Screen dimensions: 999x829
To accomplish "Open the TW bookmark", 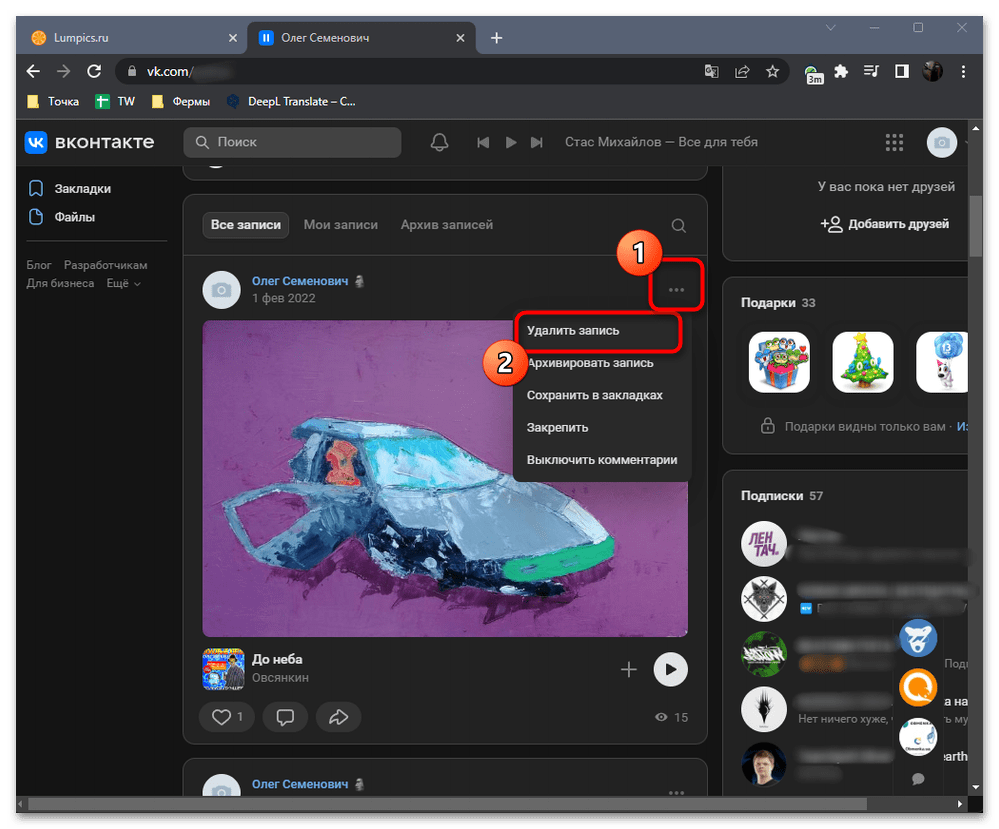I will pos(115,102).
